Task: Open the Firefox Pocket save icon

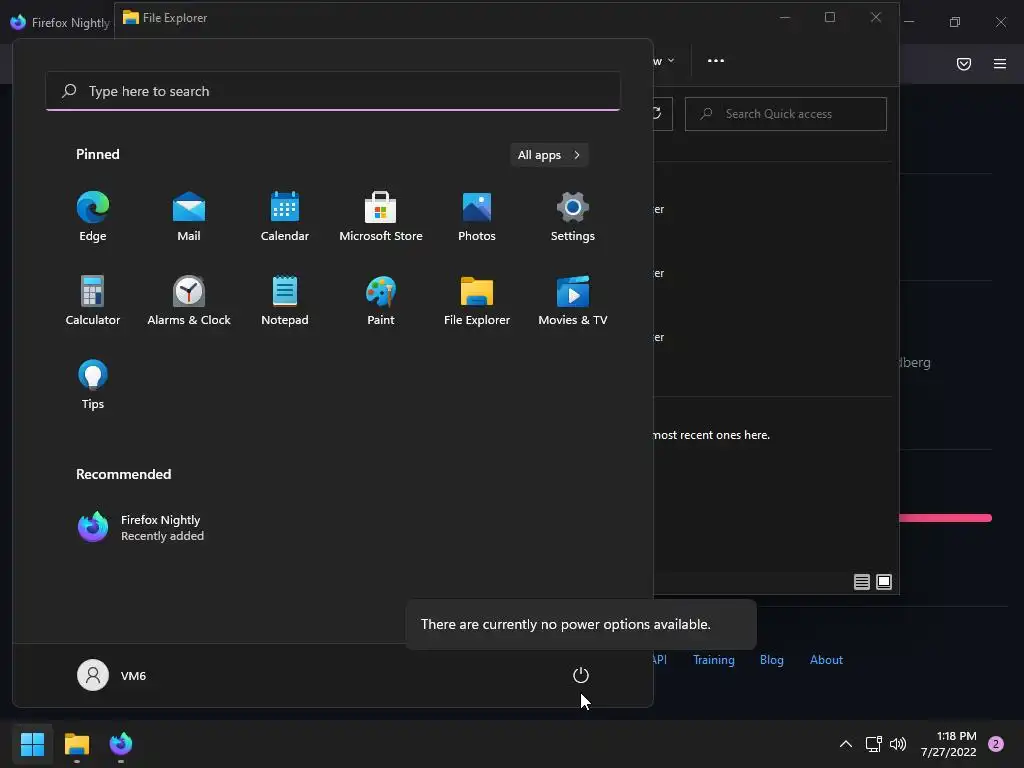Action: point(964,63)
